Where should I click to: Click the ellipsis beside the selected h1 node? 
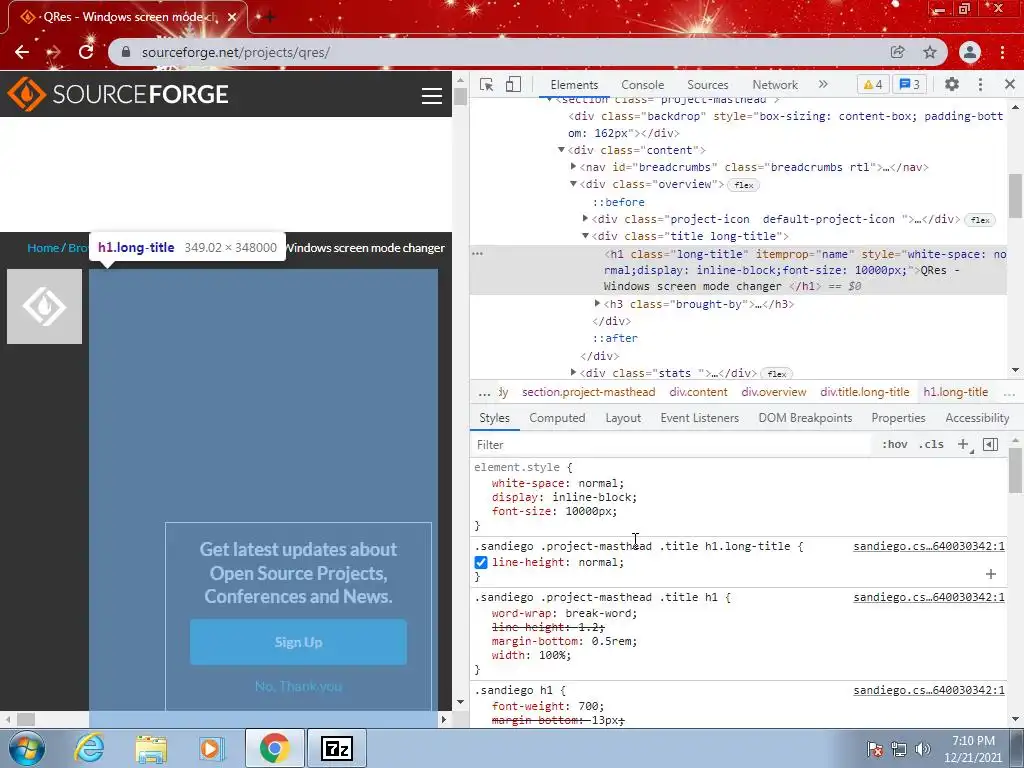(477, 253)
